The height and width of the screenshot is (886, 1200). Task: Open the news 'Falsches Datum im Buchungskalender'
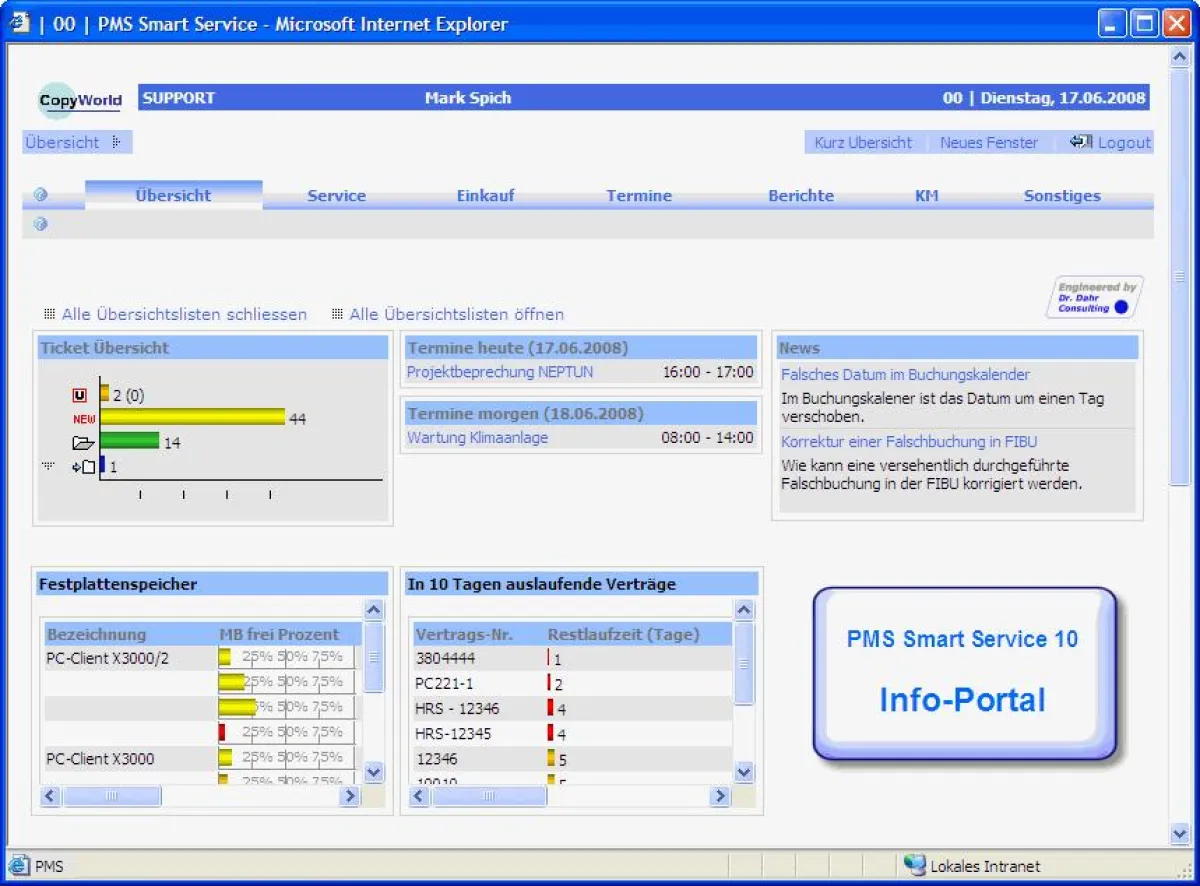905,374
